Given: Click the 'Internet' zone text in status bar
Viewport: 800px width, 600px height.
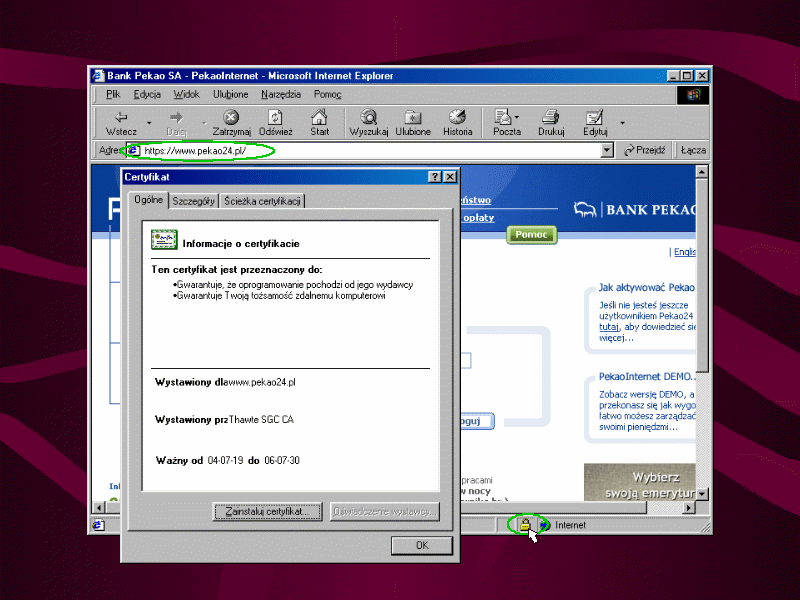Looking at the screenshot, I should point(570,525).
